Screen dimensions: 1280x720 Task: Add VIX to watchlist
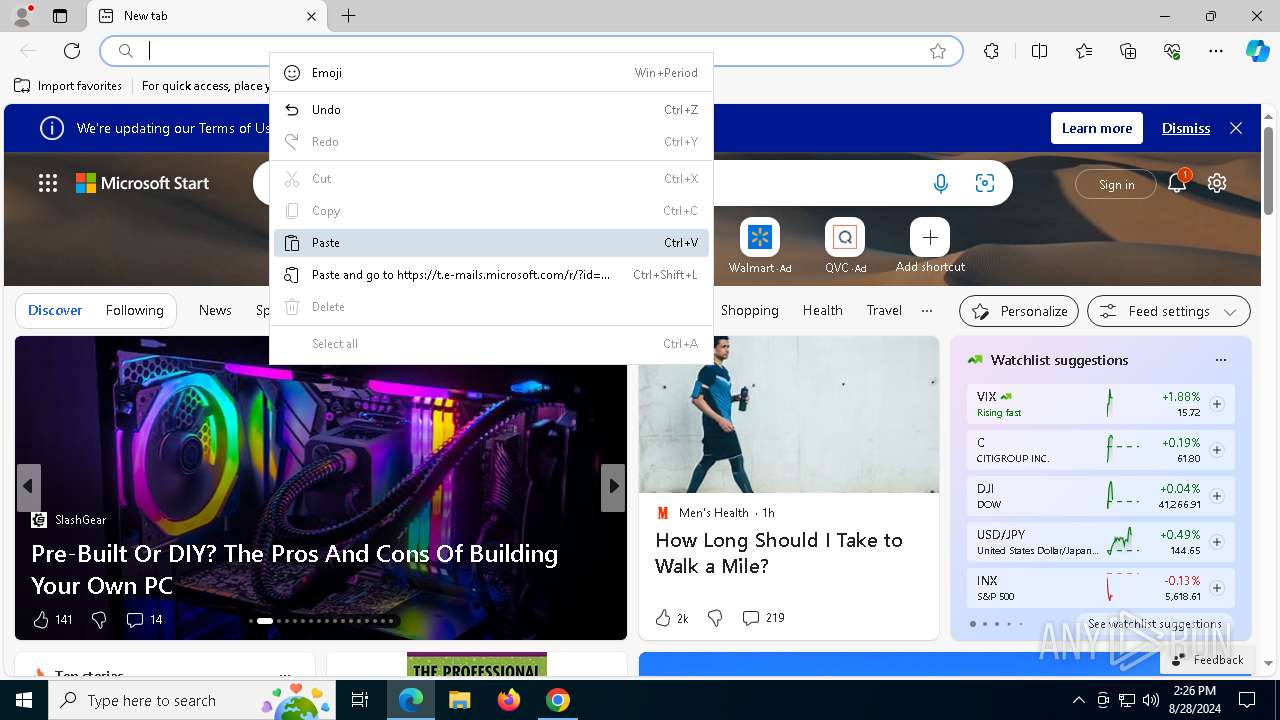click(x=1217, y=404)
